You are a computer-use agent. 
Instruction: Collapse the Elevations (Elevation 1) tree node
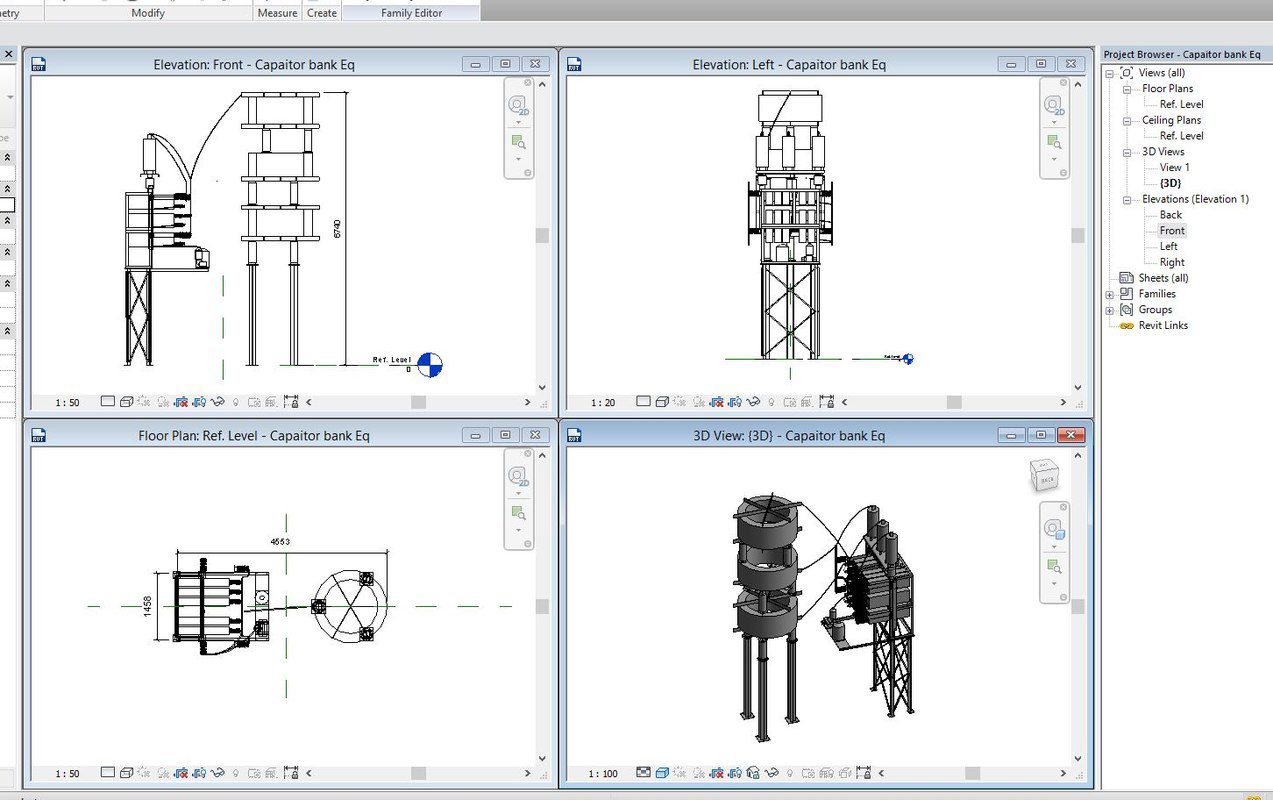[1126, 199]
